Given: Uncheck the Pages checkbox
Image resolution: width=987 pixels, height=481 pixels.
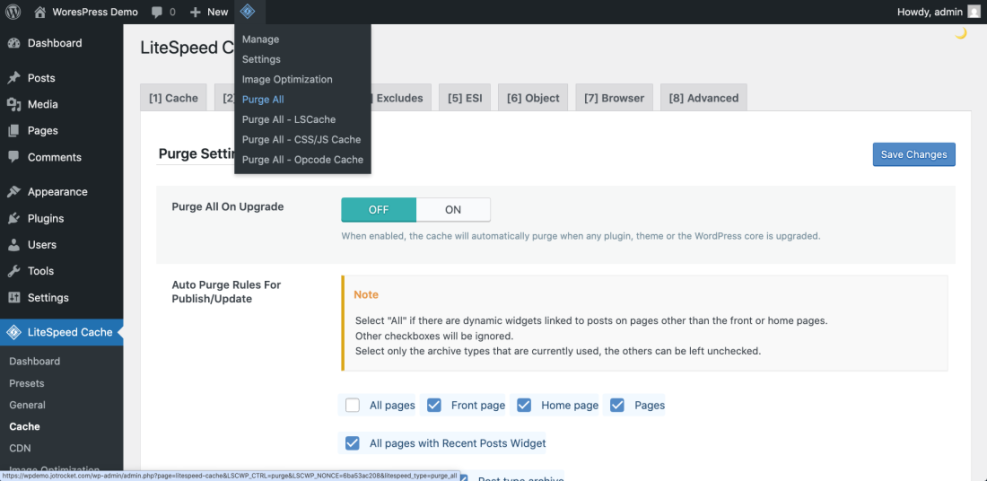Looking at the screenshot, I should click(x=617, y=405).
